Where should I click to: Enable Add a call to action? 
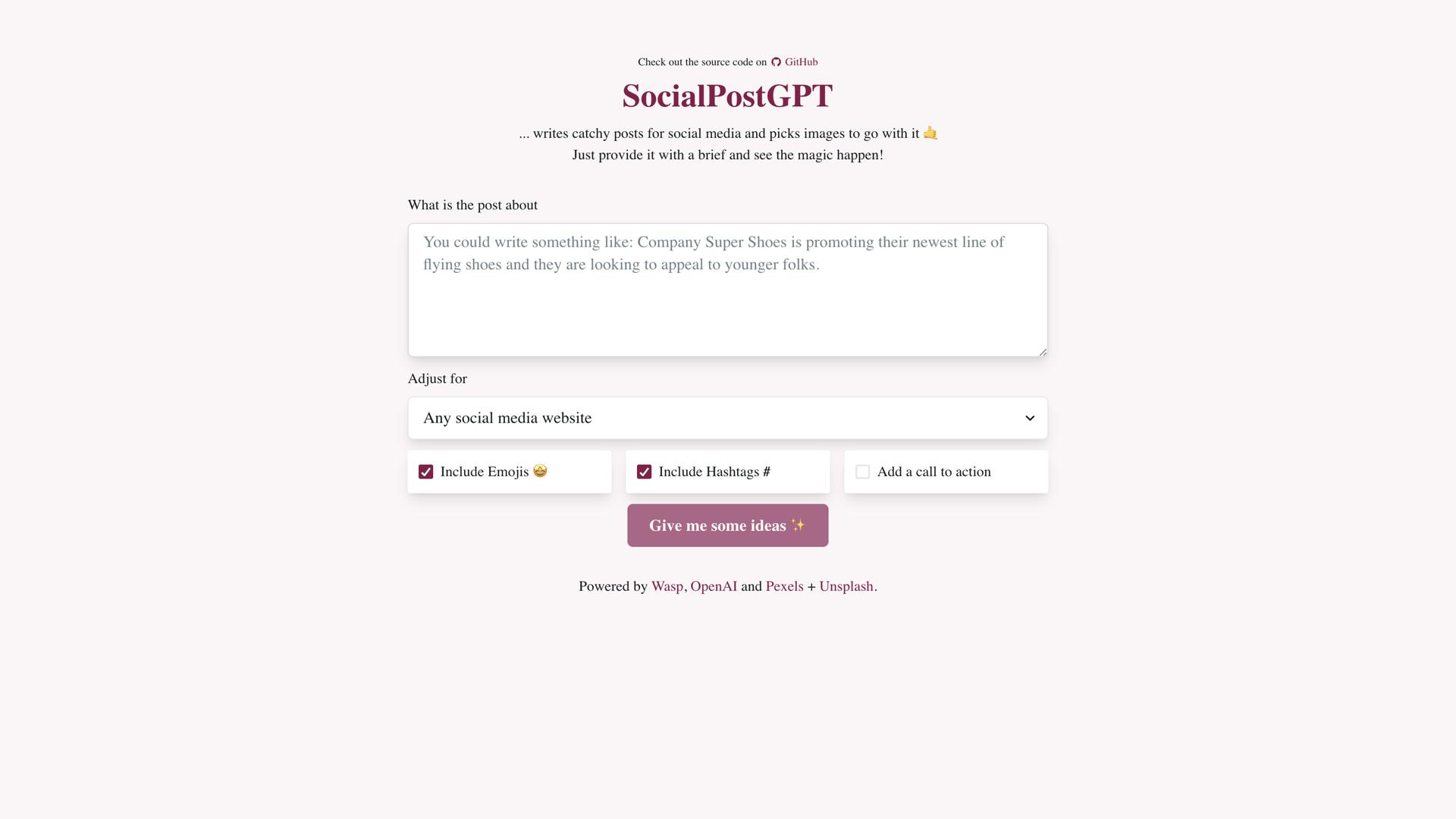pos(862,472)
